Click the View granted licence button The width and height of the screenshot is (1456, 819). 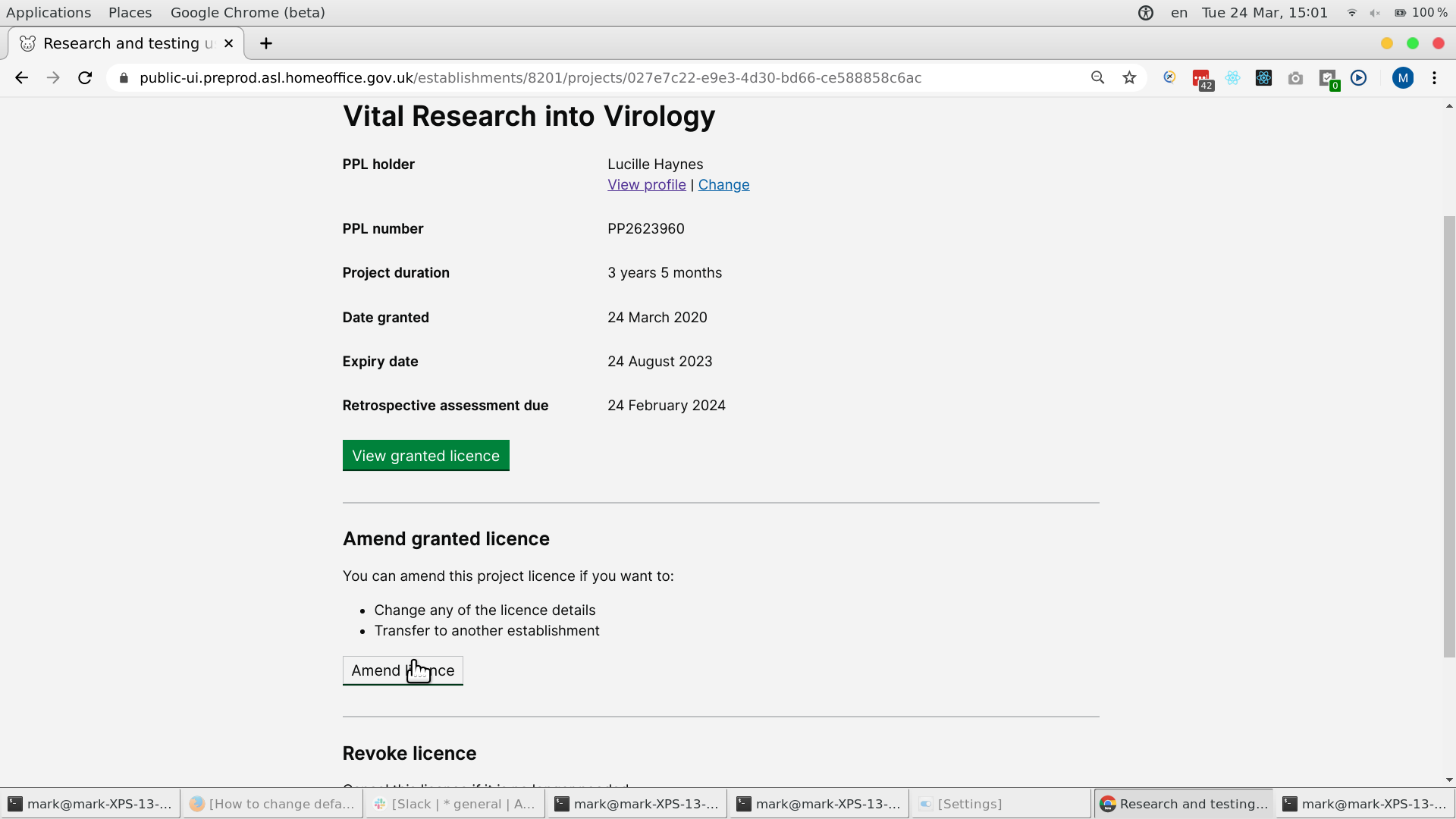coord(425,455)
